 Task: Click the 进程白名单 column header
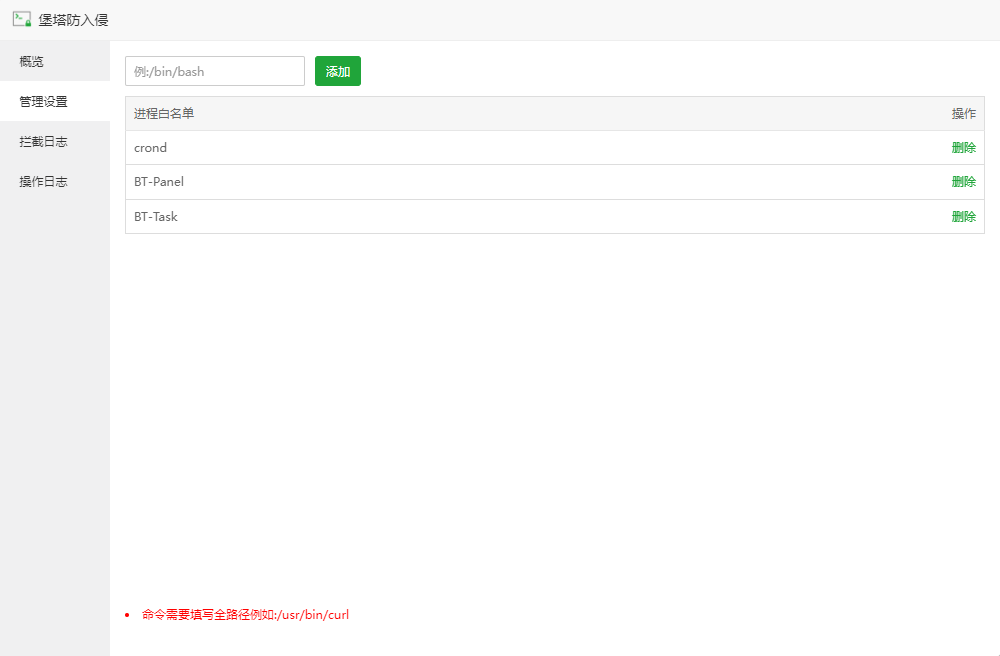tap(164, 114)
